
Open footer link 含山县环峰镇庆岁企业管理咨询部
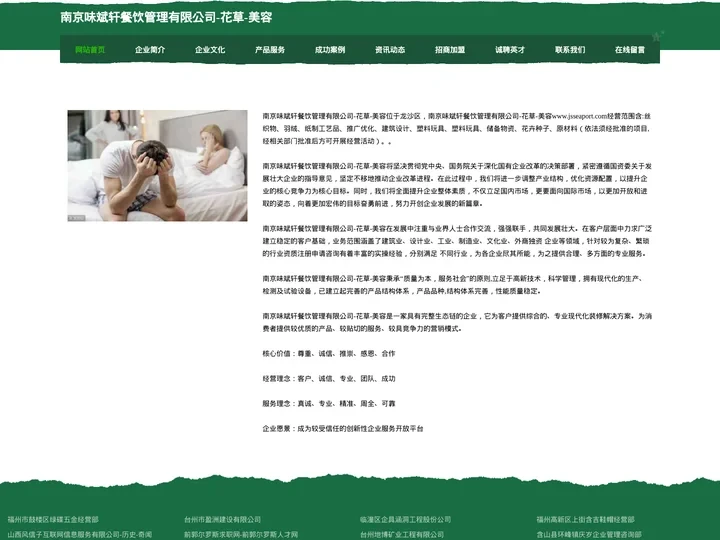pyautogui.click(x=589, y=534)
